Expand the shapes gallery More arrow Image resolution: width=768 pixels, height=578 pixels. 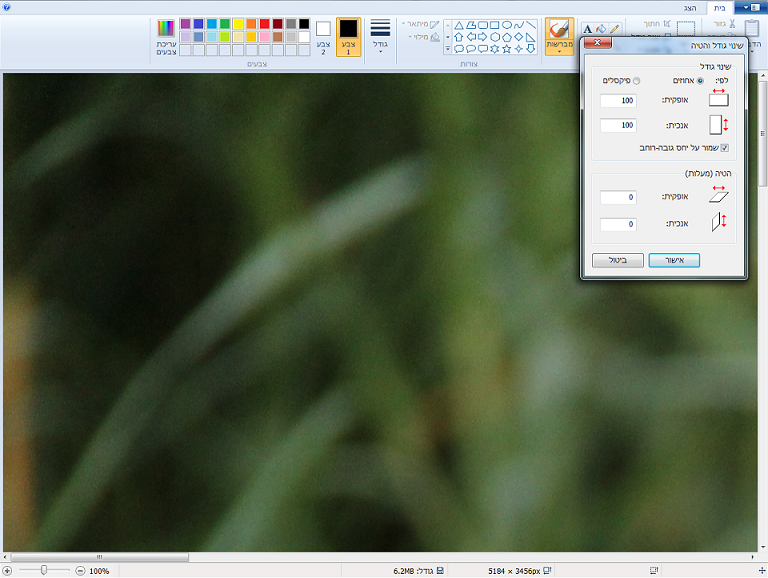[x=447, y=49]
